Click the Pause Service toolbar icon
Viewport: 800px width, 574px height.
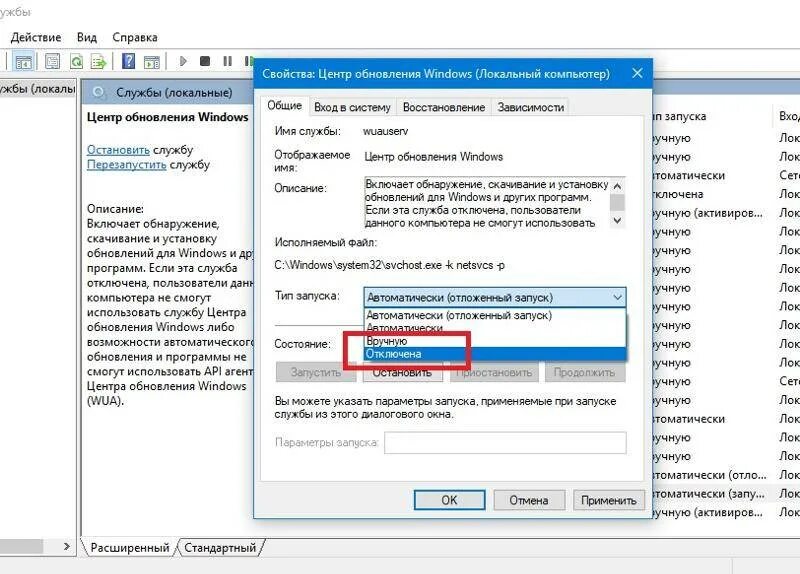[x=228, y=61]
